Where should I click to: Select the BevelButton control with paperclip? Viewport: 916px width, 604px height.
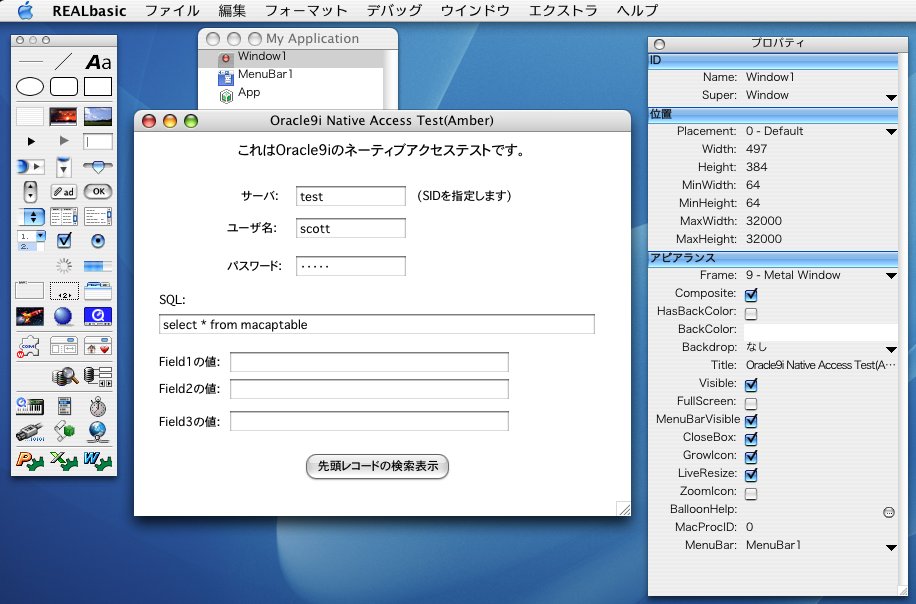(64, 192)
